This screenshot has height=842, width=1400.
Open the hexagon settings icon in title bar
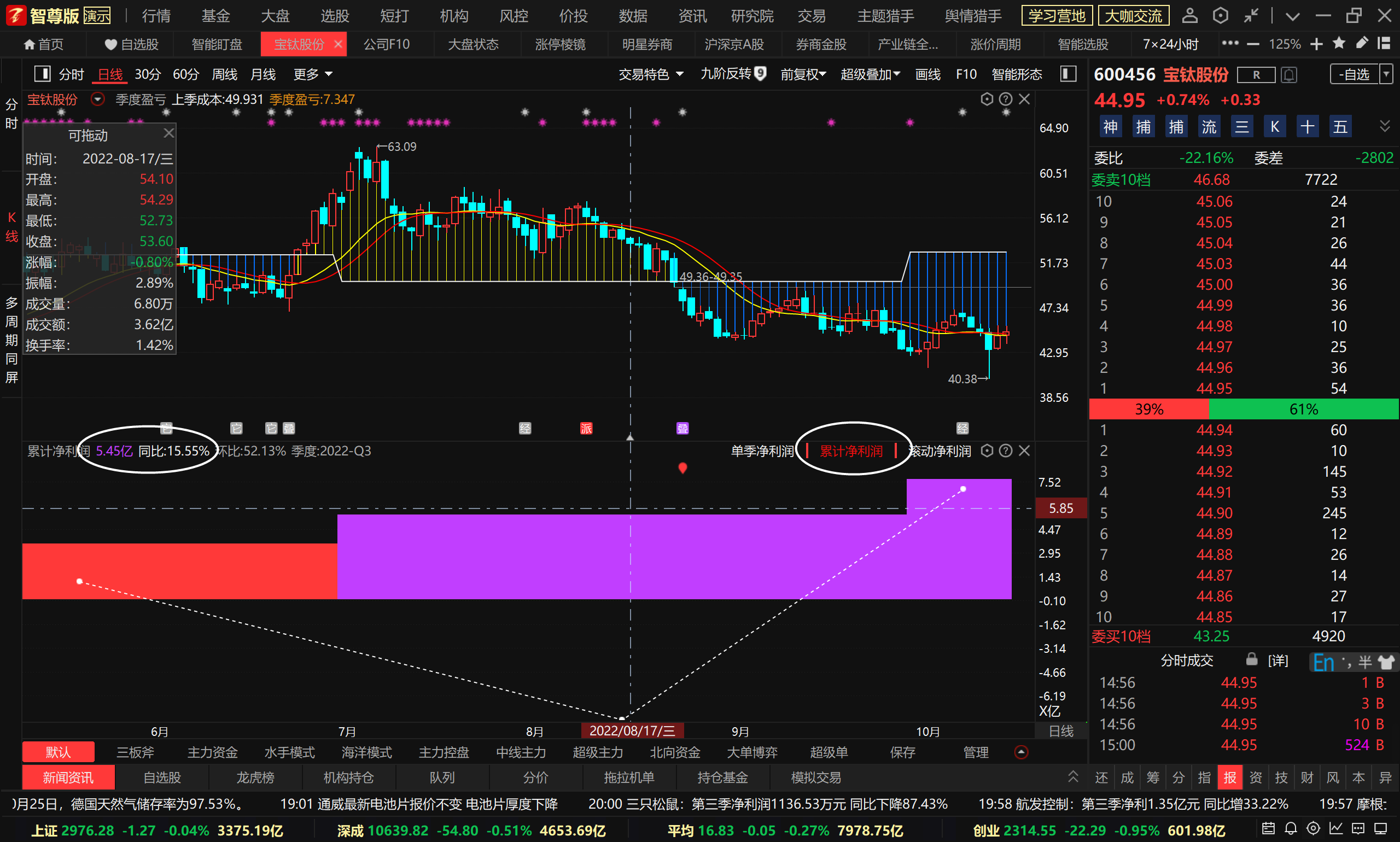click(x=1220, y=15)
